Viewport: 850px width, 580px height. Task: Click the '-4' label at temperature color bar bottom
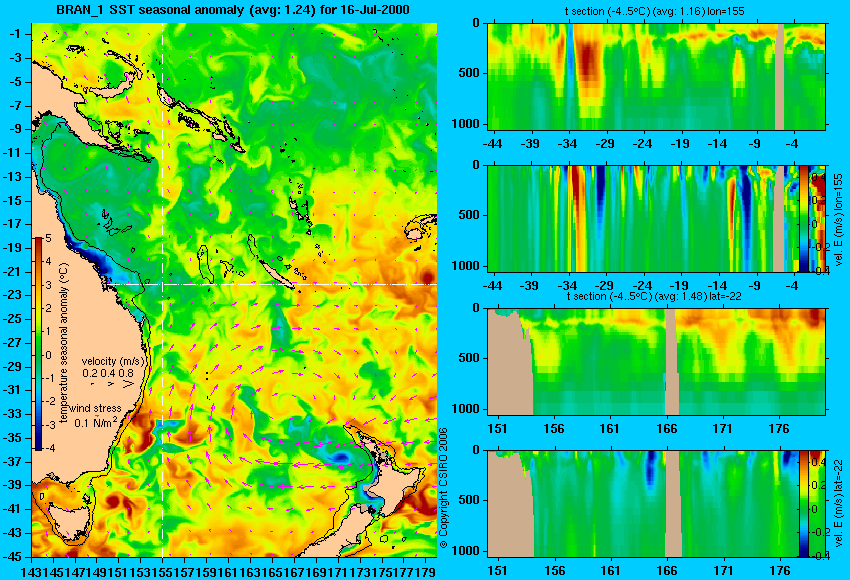49,448
